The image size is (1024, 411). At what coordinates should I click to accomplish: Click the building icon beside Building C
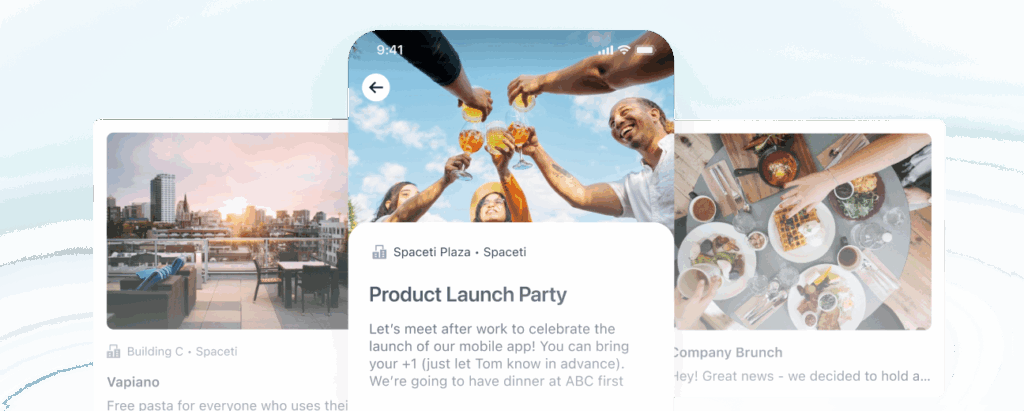pos(114,352)
